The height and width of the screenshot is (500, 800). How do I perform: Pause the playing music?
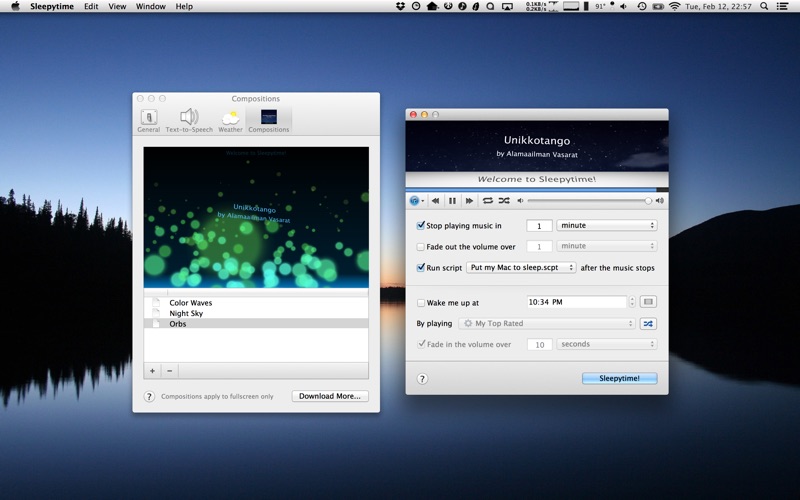pos(452,201)
